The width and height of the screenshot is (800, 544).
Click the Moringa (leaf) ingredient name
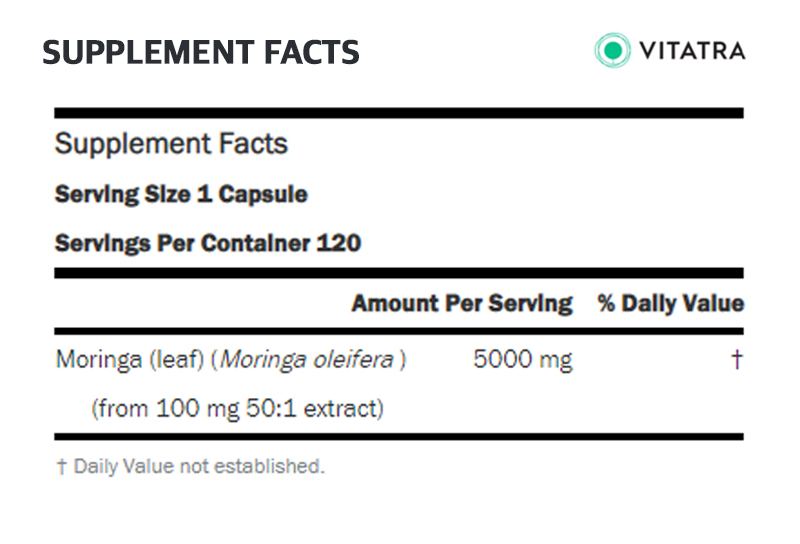(x=130, y=359)
